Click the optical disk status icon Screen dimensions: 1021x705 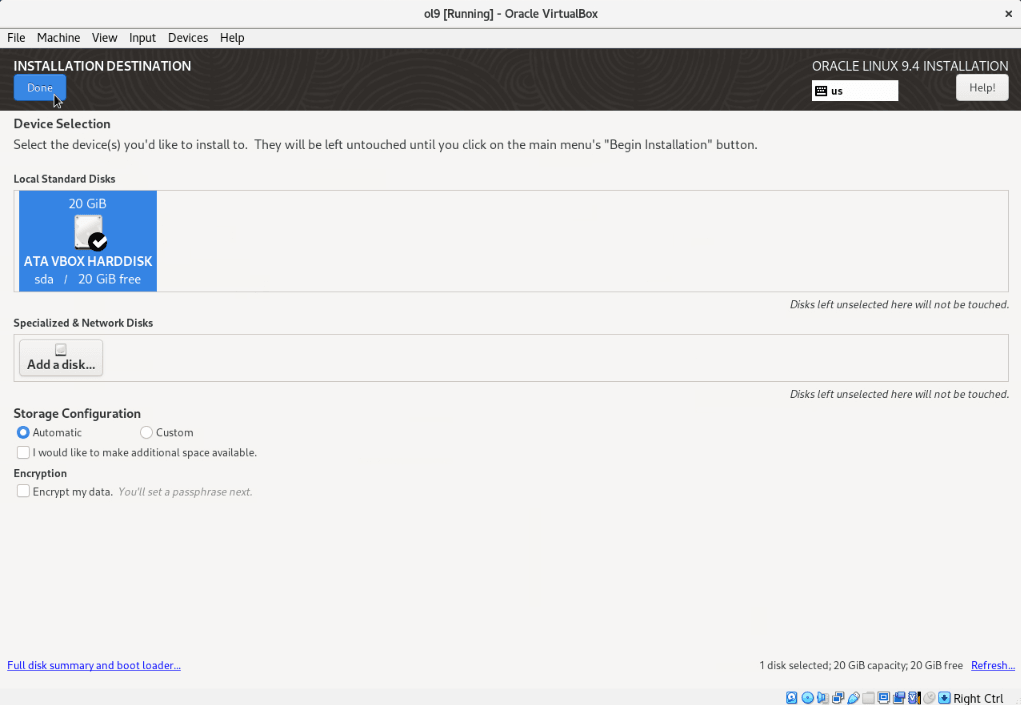pos(807,698)
